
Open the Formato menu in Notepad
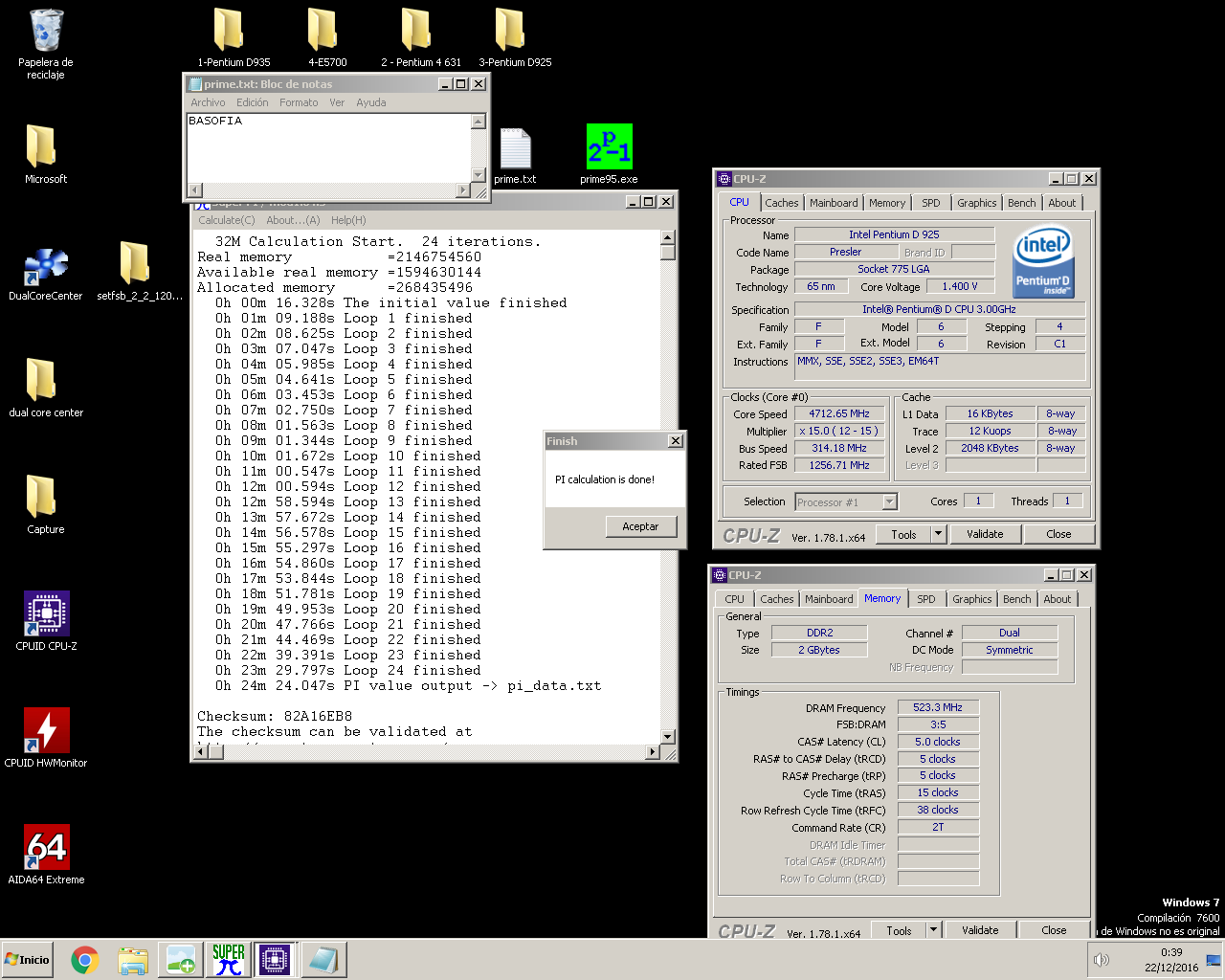[x=299, y=102]
